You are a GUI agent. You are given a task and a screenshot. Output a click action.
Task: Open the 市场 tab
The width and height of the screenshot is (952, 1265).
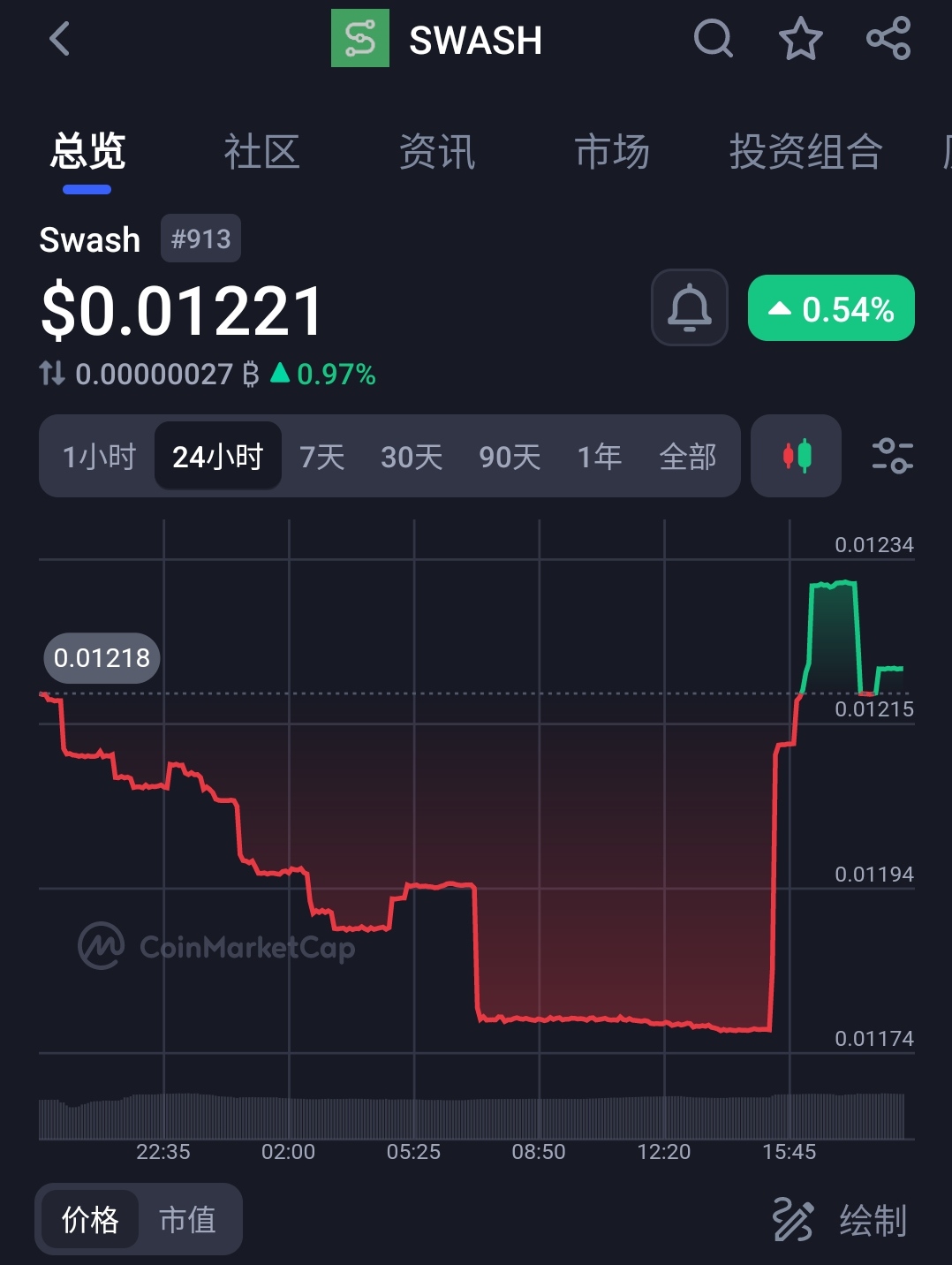pyautogui.click(x=612, y=151)
